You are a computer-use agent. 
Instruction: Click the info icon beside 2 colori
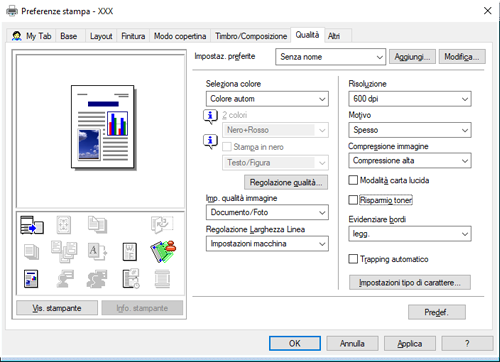point(210,117)
